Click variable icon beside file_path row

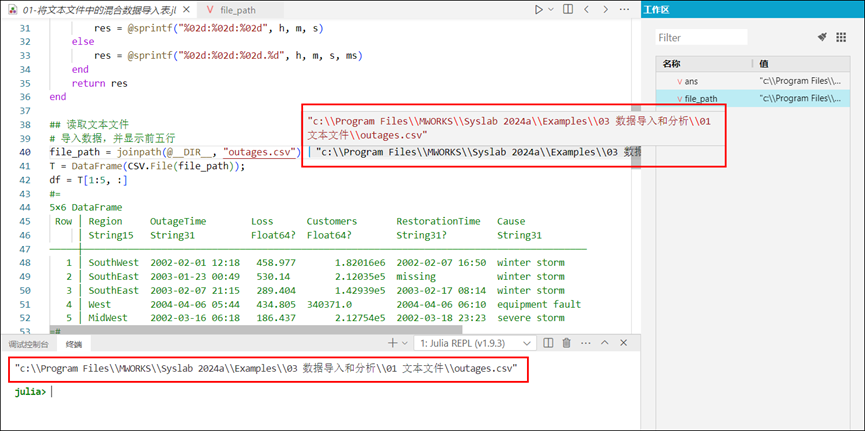coord(680,99)
